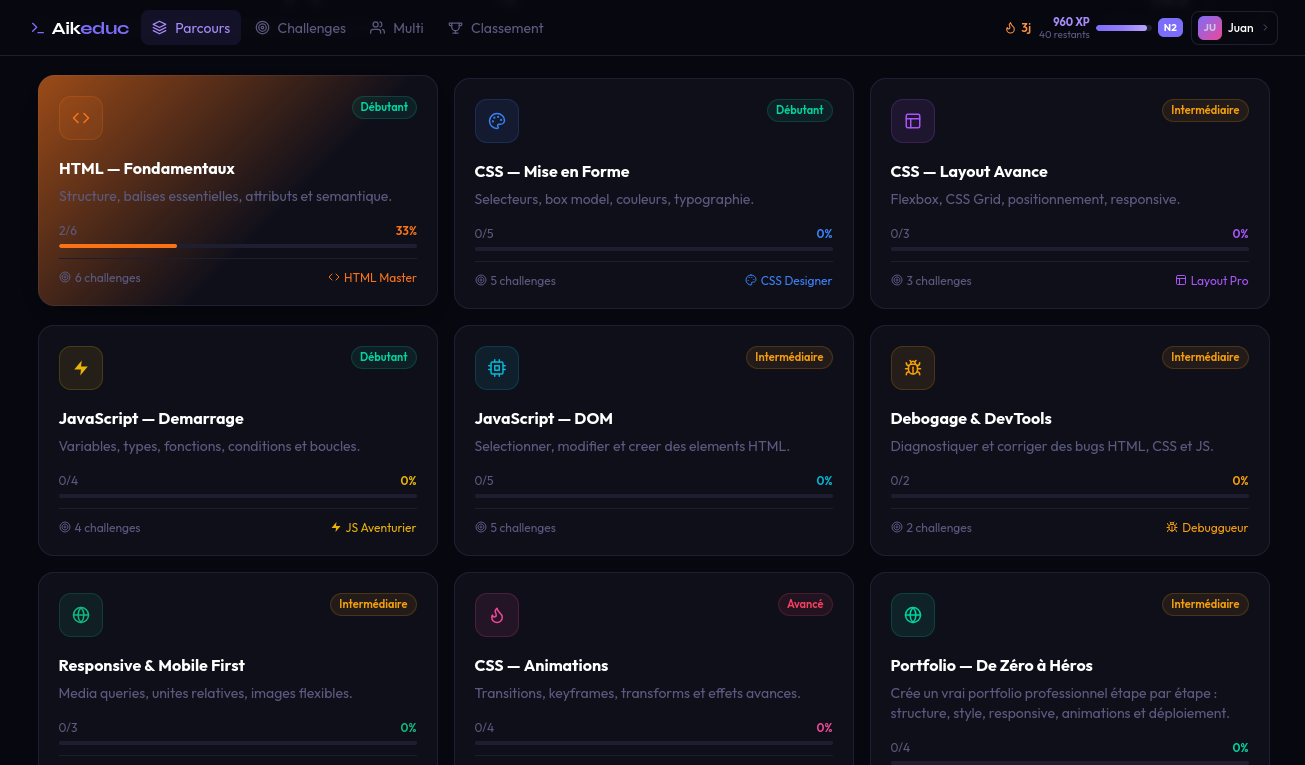Open the Classement tab
The height and width of the screenshot is (765, 1305).
pyautogui.click(x=496, y=28)
